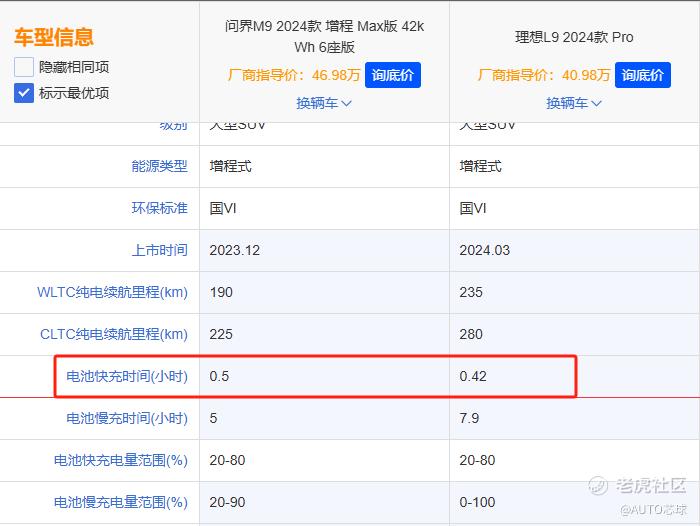Click the CLTC纯电续航里程(km) label
Screen dimensions: 700x526
point(114,334)
